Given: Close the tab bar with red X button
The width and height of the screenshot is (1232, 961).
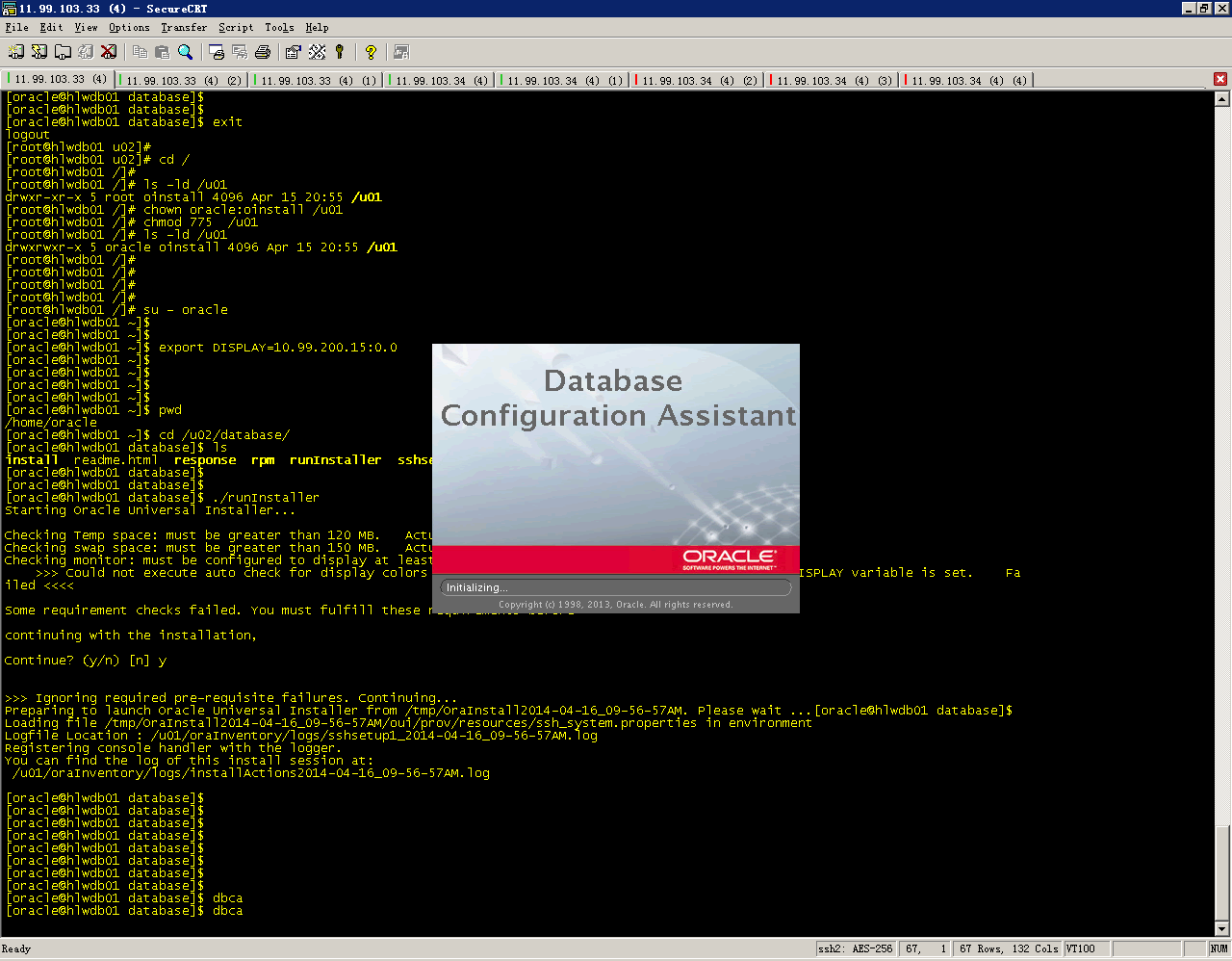Looking at the screenshot, I should click(x=1220, y=79).
